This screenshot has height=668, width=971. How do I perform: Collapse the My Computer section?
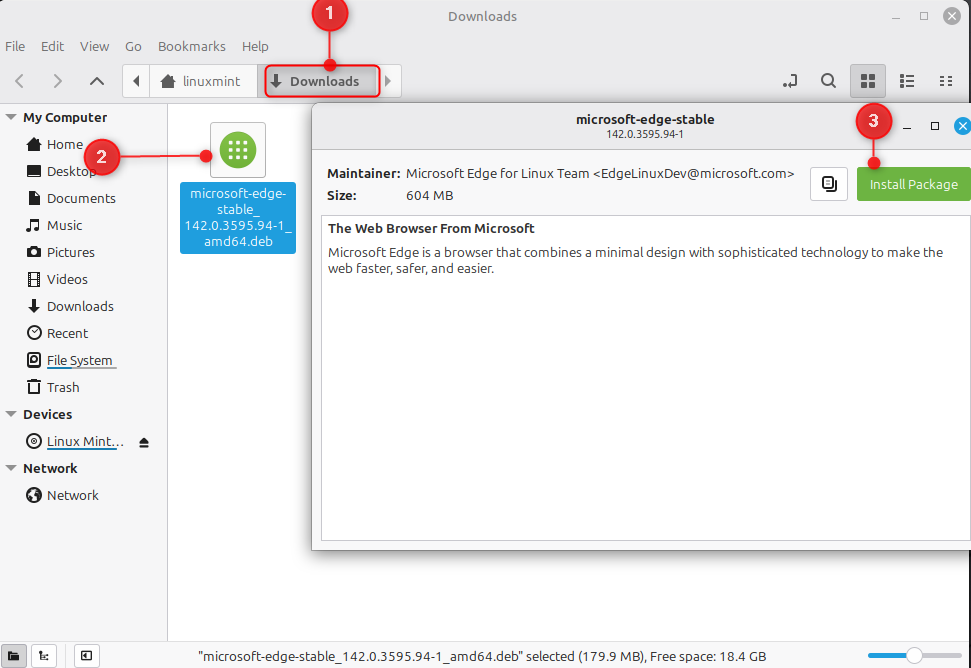coord(11,117)
